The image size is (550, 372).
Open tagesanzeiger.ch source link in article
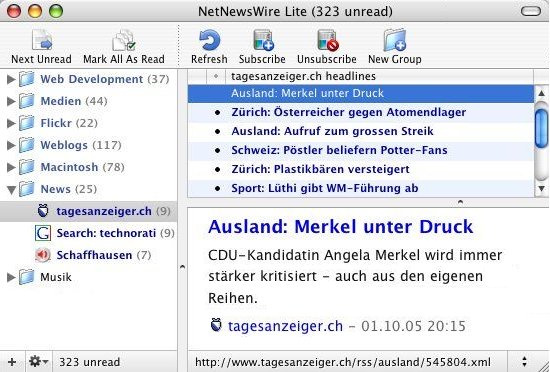point(285,326)
